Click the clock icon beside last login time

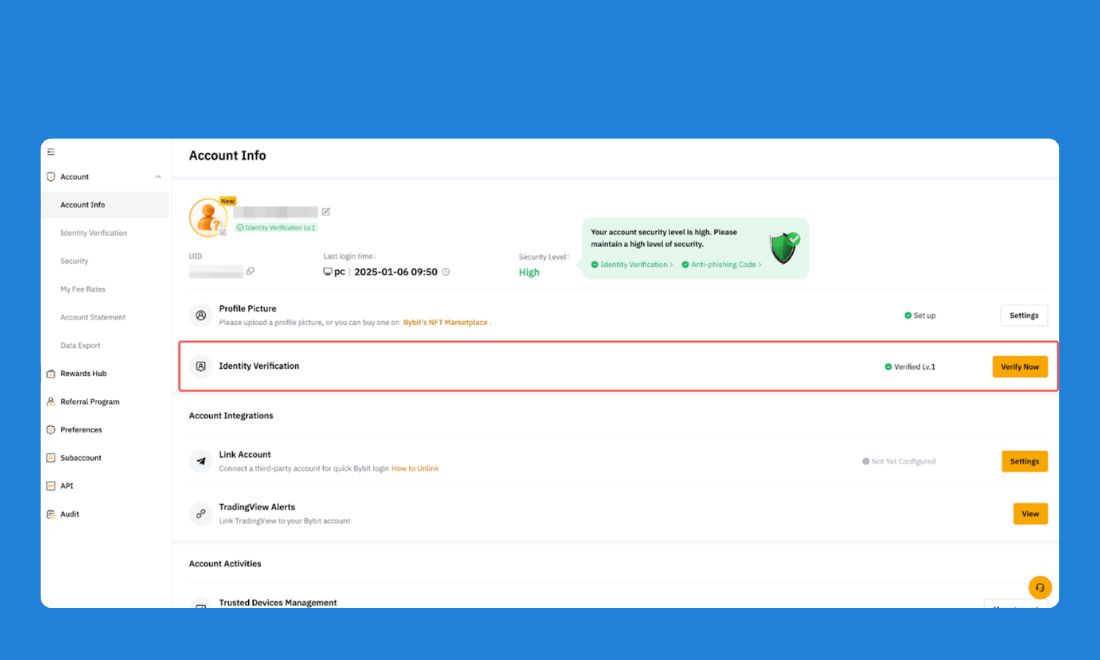[x=445, y=271]
